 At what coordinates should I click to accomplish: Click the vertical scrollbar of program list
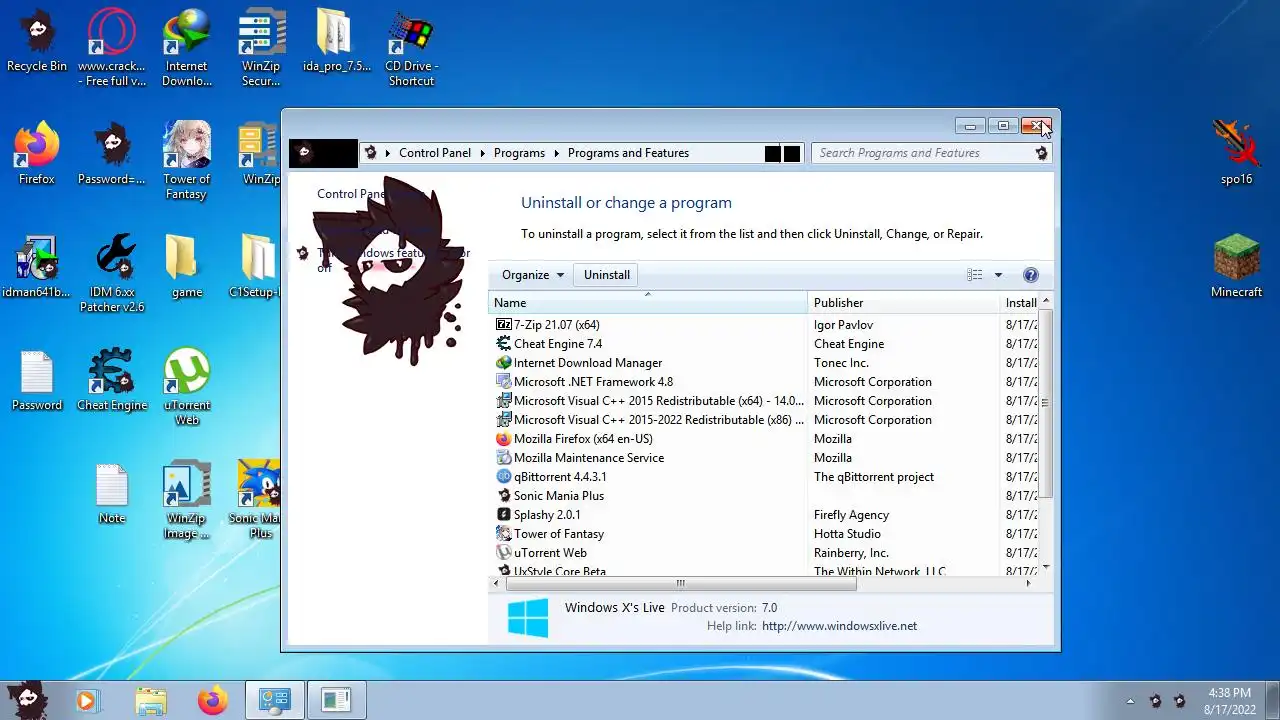point(1046,403)
